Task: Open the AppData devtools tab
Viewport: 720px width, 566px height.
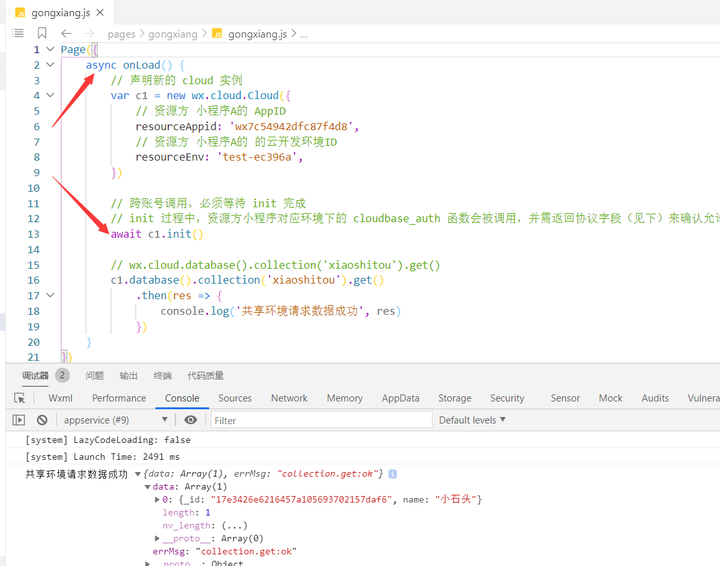Action: [400, 398]
